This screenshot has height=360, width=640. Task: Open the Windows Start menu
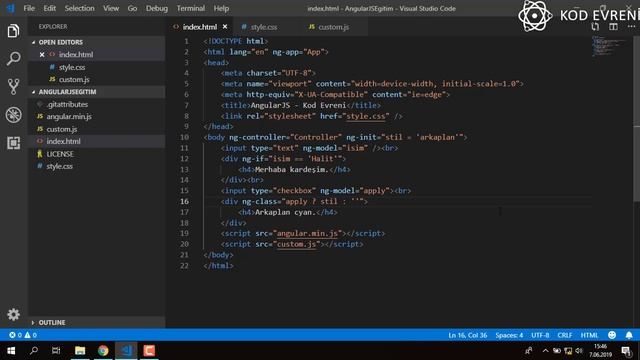click(x=11, y=351)
